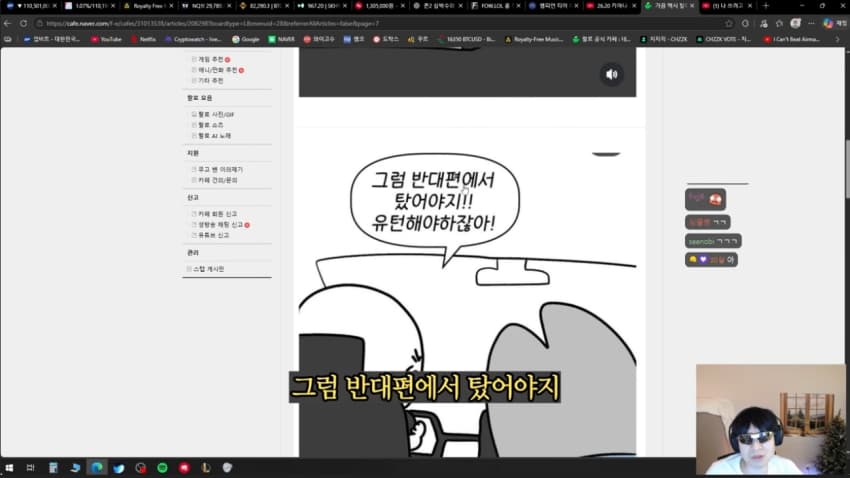Screen dimensions: 850x478
Task: Switch to the first 110,301 browser tab
Action: pos(31,5)
